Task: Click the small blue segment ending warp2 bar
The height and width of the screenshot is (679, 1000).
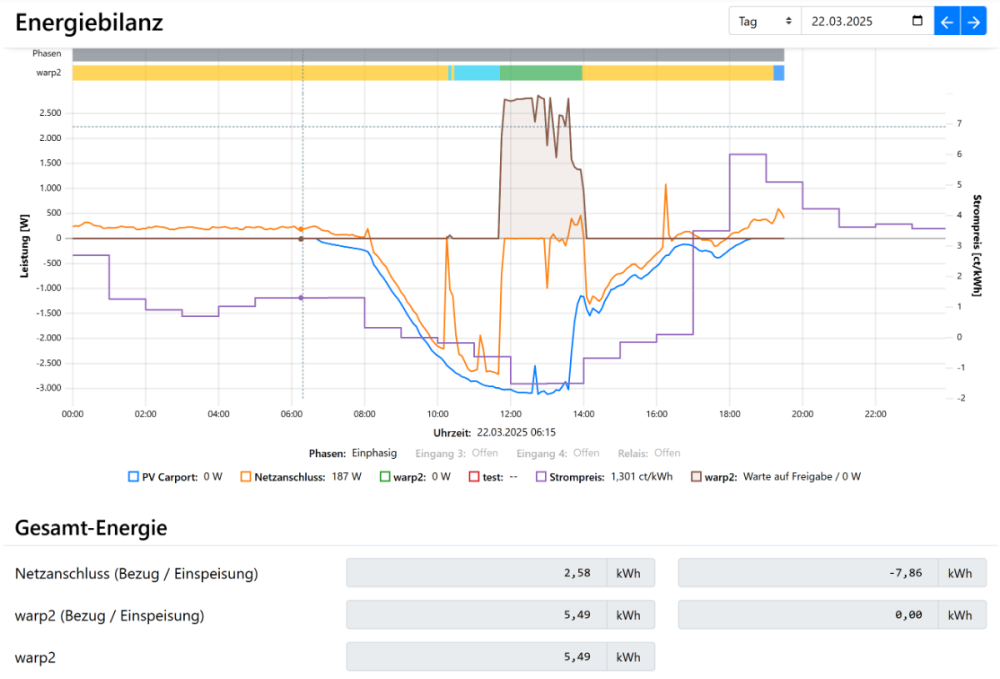Action: pos(779,73)
